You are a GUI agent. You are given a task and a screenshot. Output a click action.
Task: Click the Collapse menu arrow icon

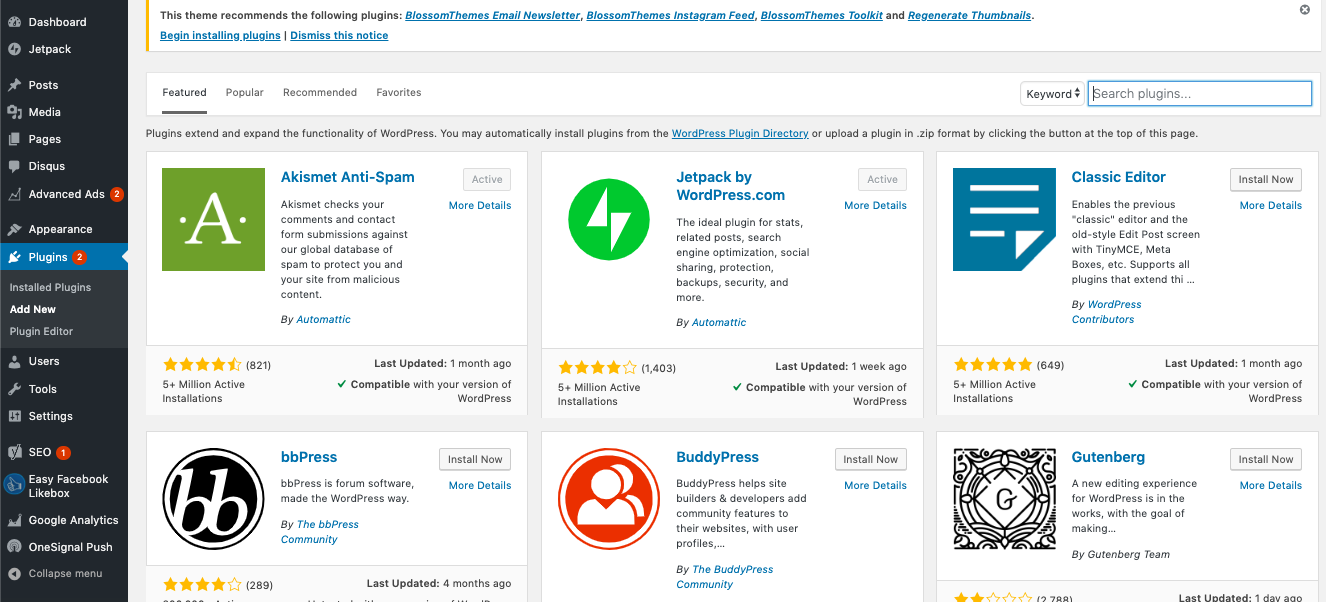[x=14, y=574]
